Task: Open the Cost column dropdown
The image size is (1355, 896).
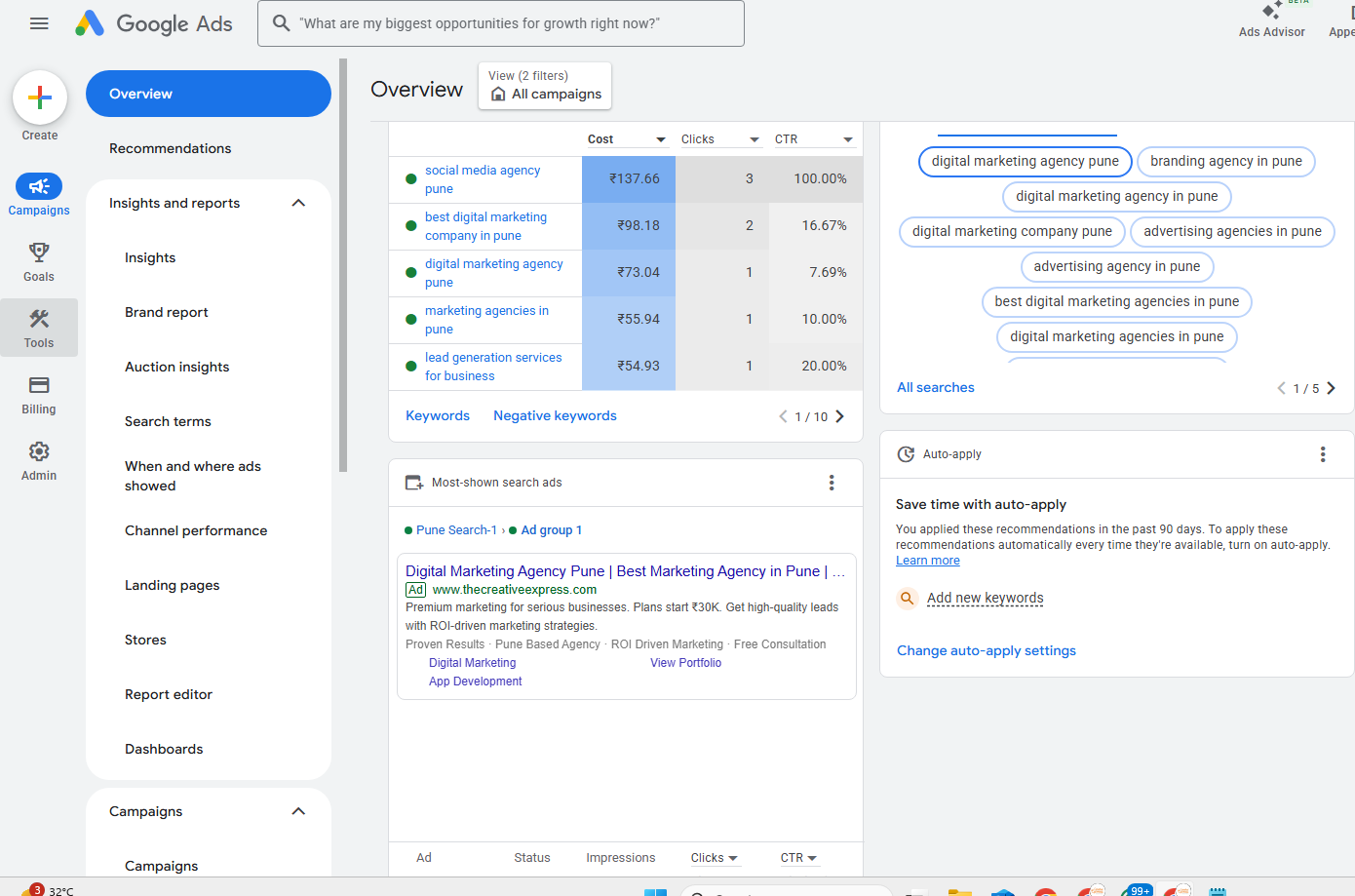Action: (x=660, y=139)
